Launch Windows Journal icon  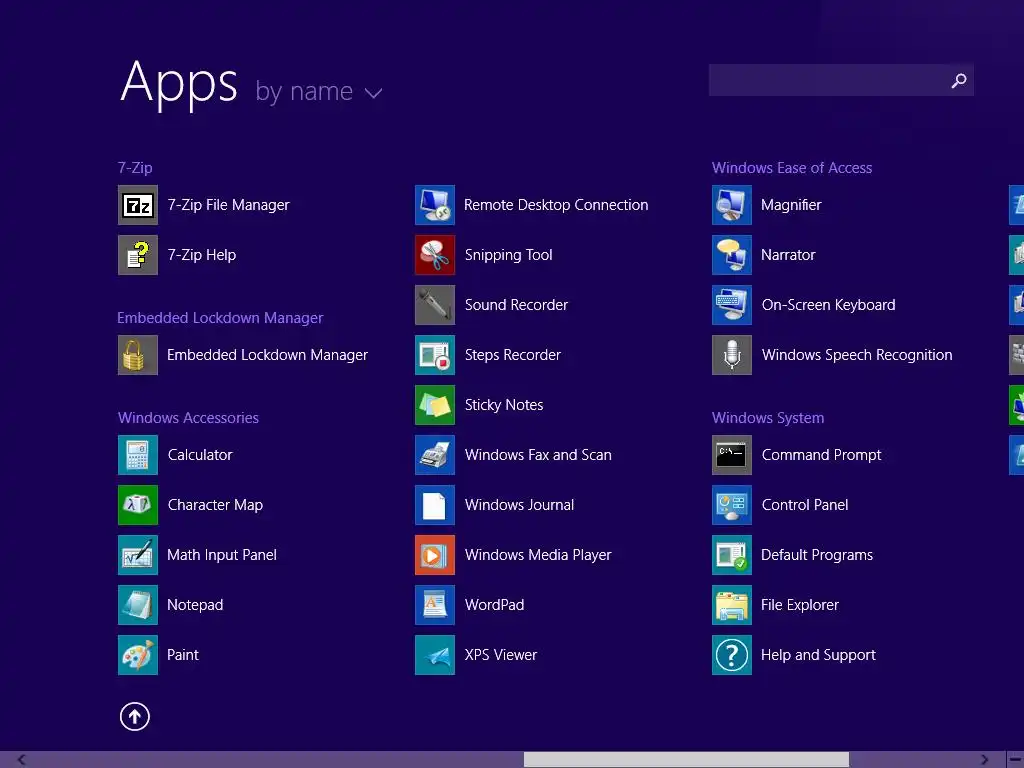pos(435,505)
